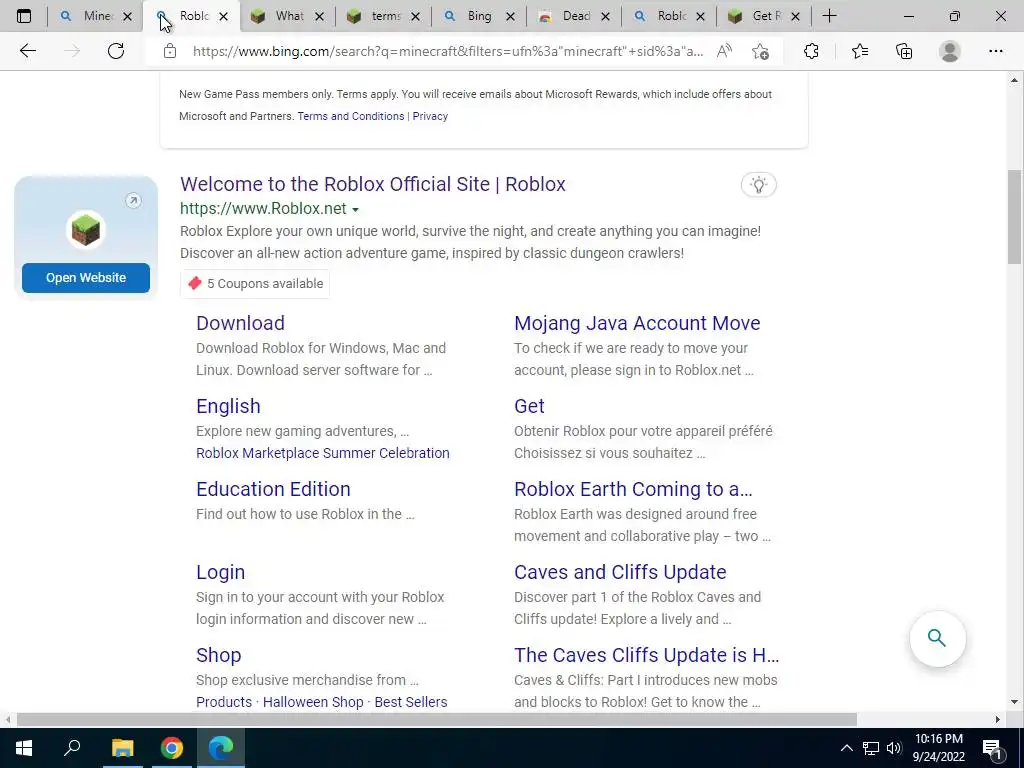The height and width of the screenshot is (768, 1024).
Task: Expand dropdown arrow next to Roblox.net URL
Action: point(355,210)
